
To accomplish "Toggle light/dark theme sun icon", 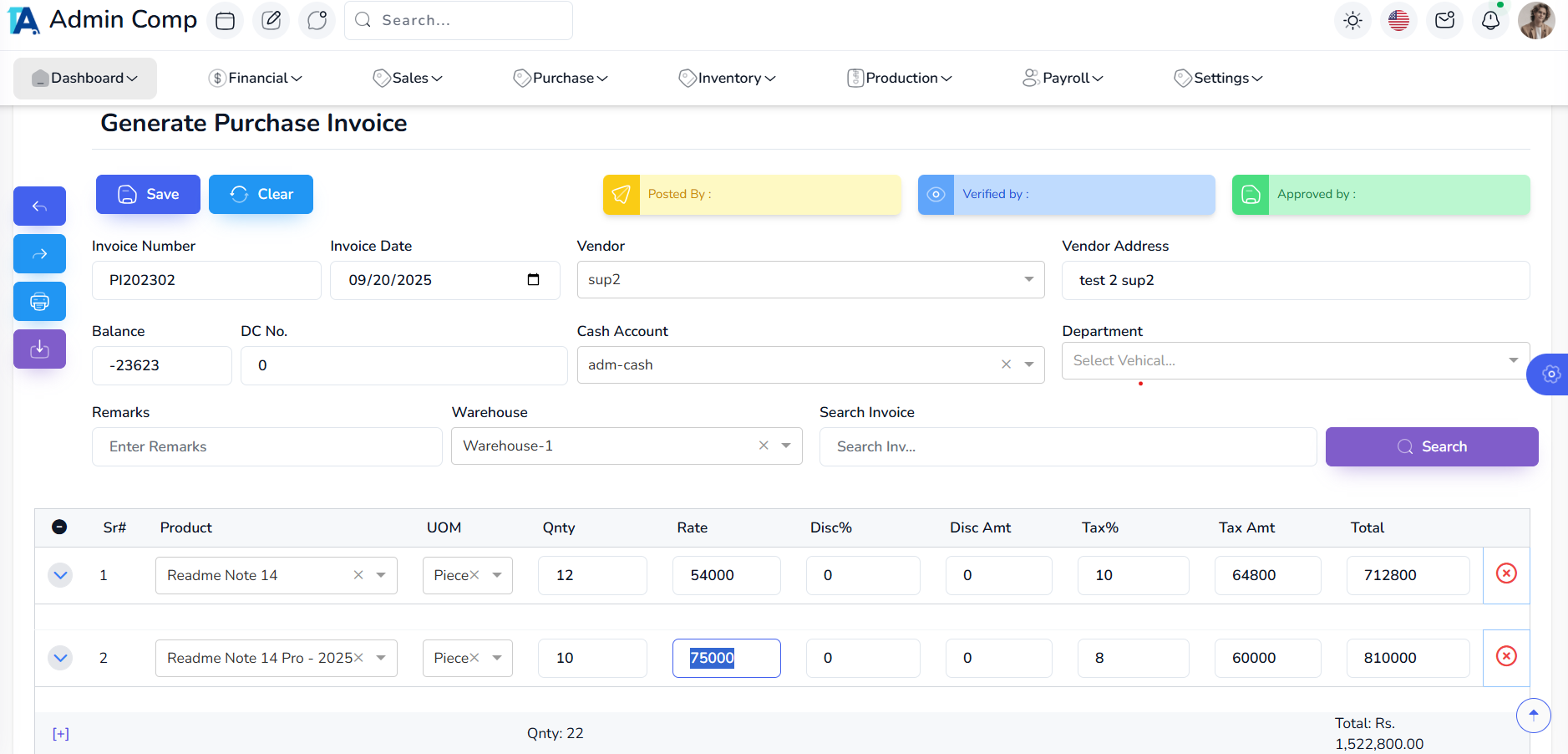I will click(1352, 21).
